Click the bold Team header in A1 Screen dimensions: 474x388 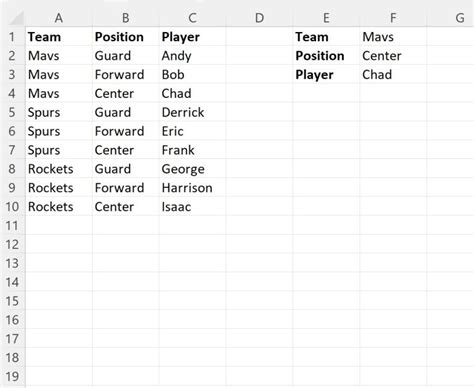pos(44,37)
